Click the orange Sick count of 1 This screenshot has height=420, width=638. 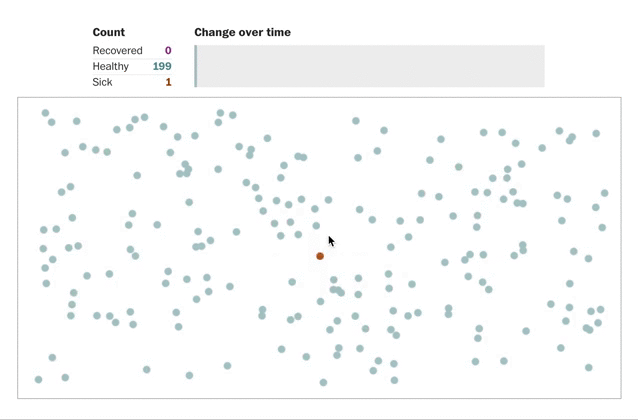coord(168,82)
